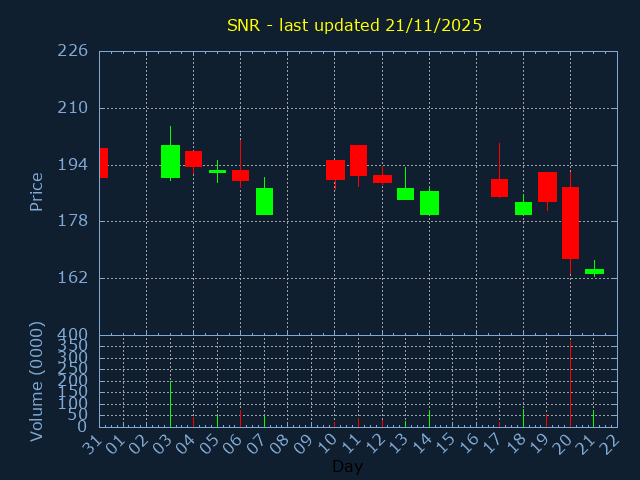Screen dimensions: 640x480
Task: Select the Volume (0000) axis title
Action: pos(37,380)
